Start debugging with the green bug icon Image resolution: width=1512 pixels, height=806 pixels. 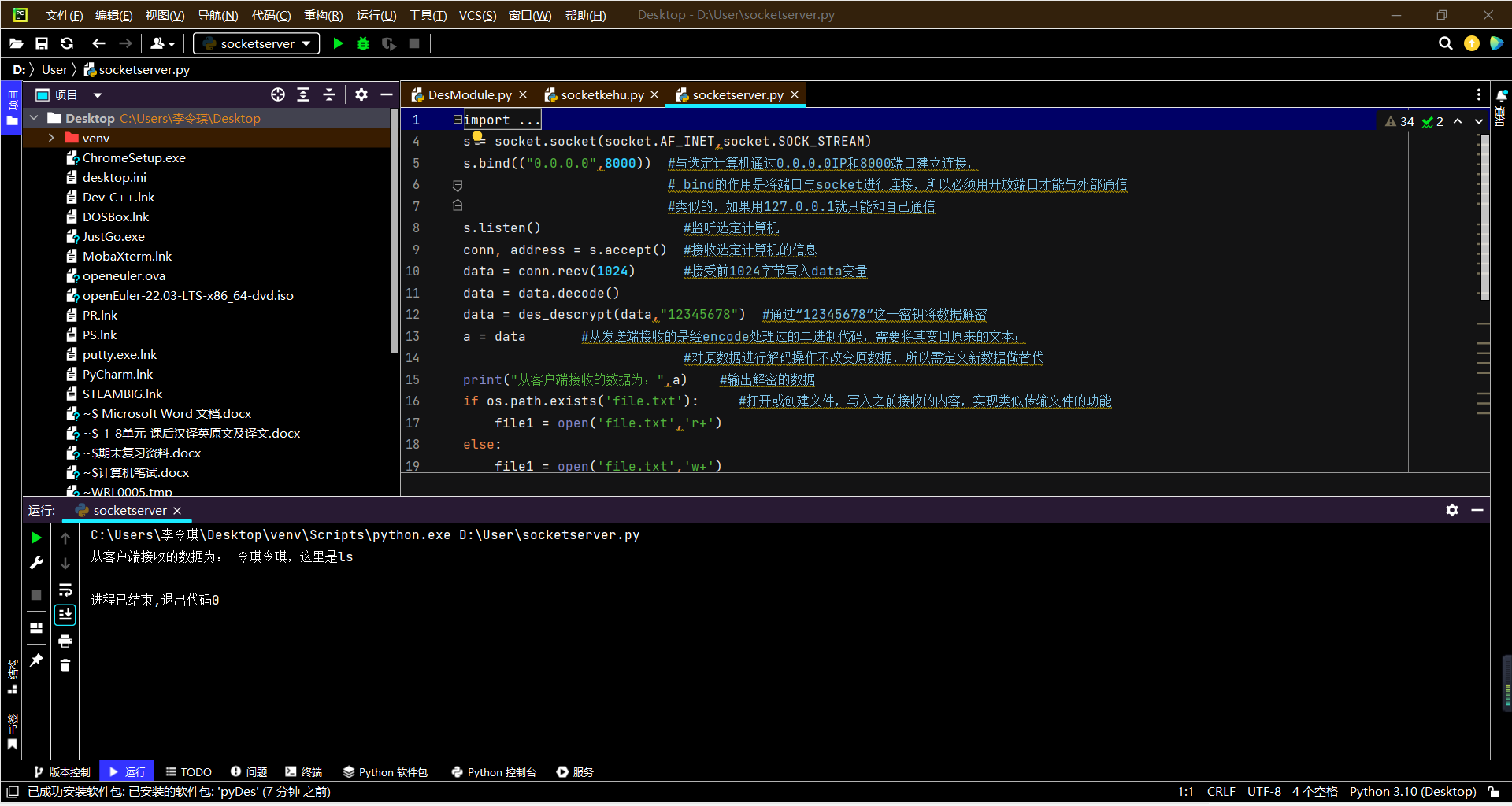pos(363,43)
